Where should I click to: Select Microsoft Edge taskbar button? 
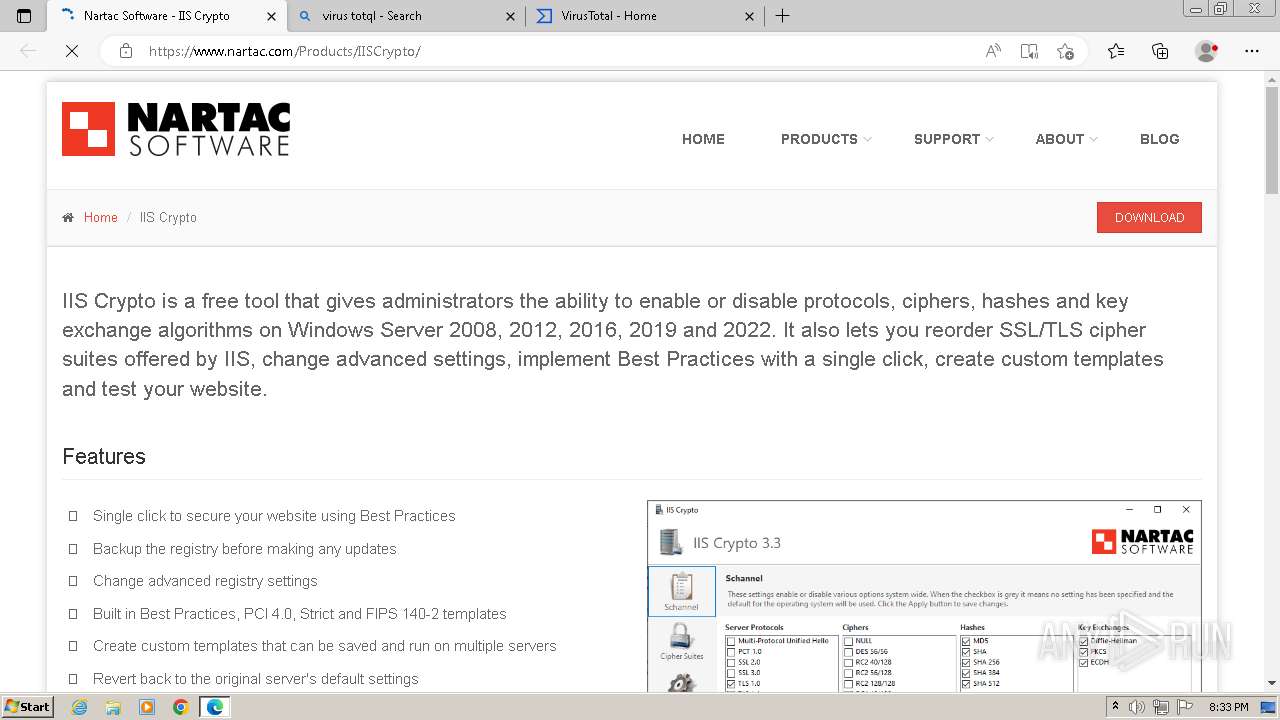click(214, 707)
